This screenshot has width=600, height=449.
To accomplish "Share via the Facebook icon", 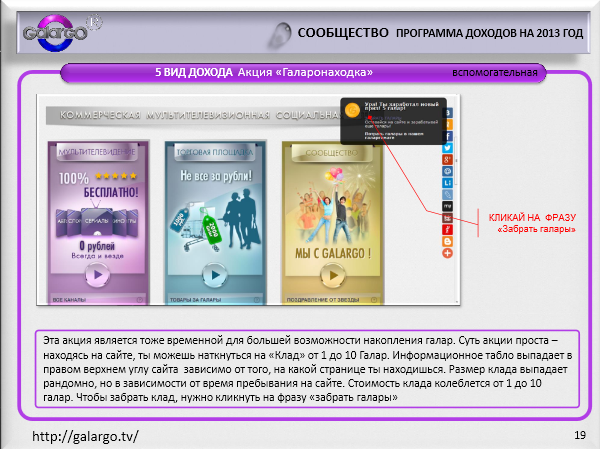I will point(448,136).
